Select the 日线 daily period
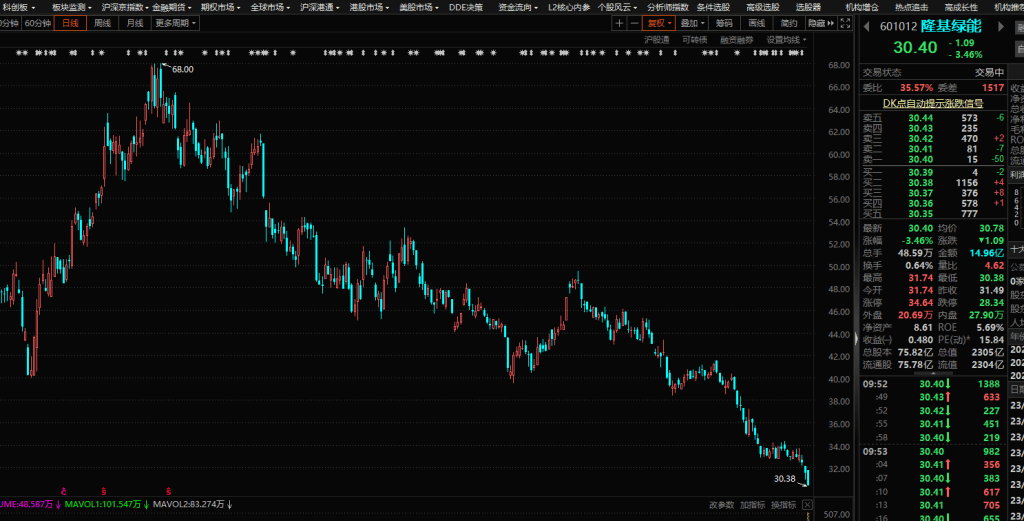This screenshot has height=521, width=1024. tap(70, 24)
